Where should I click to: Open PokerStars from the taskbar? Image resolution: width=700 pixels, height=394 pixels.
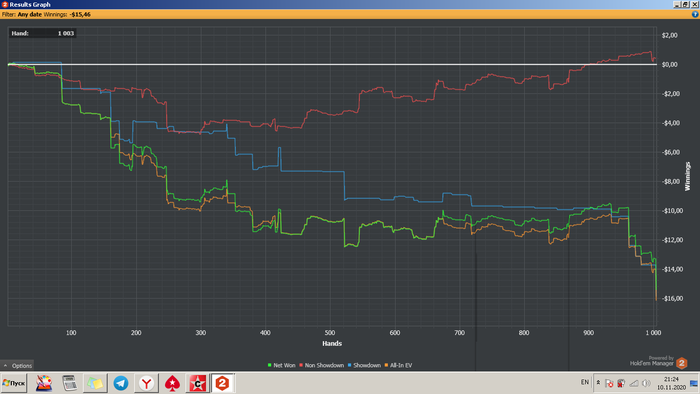click(x=172, y=383)
